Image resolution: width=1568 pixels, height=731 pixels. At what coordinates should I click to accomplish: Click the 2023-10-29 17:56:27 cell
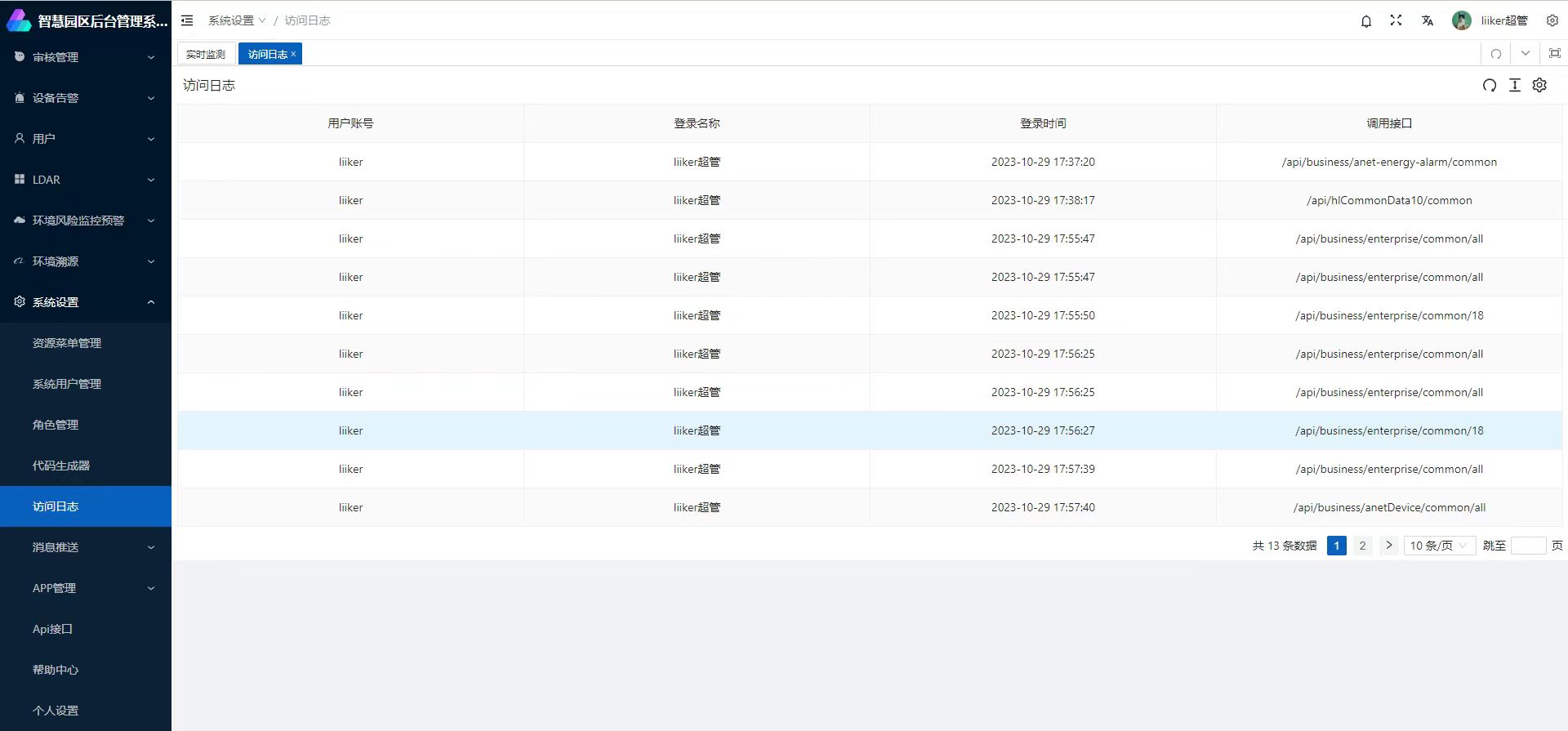[x=1043, y=430]
